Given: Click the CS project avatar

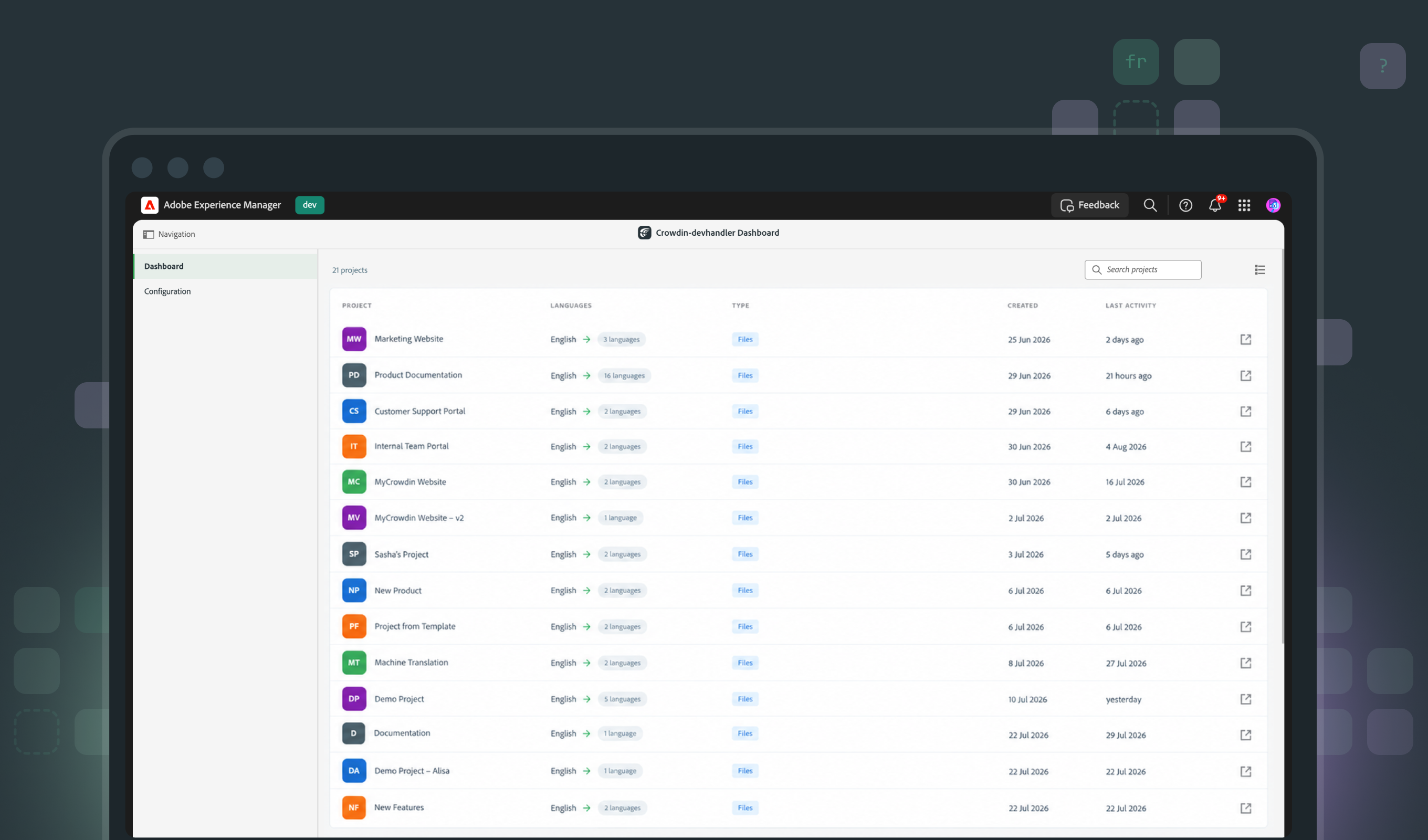Looking at the screenshot, I should (354, 411).
